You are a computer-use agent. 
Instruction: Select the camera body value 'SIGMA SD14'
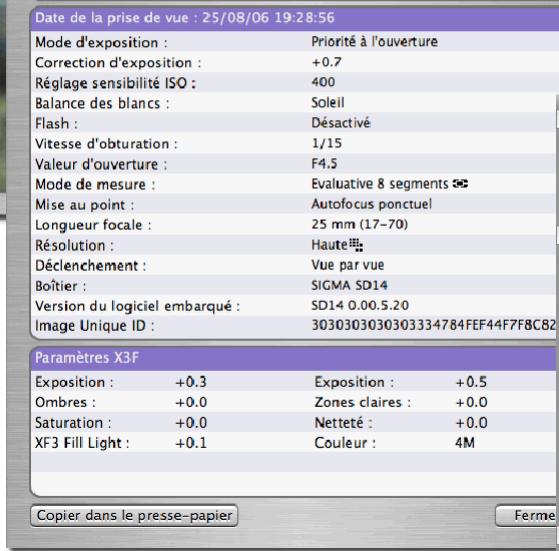(349, 285)
